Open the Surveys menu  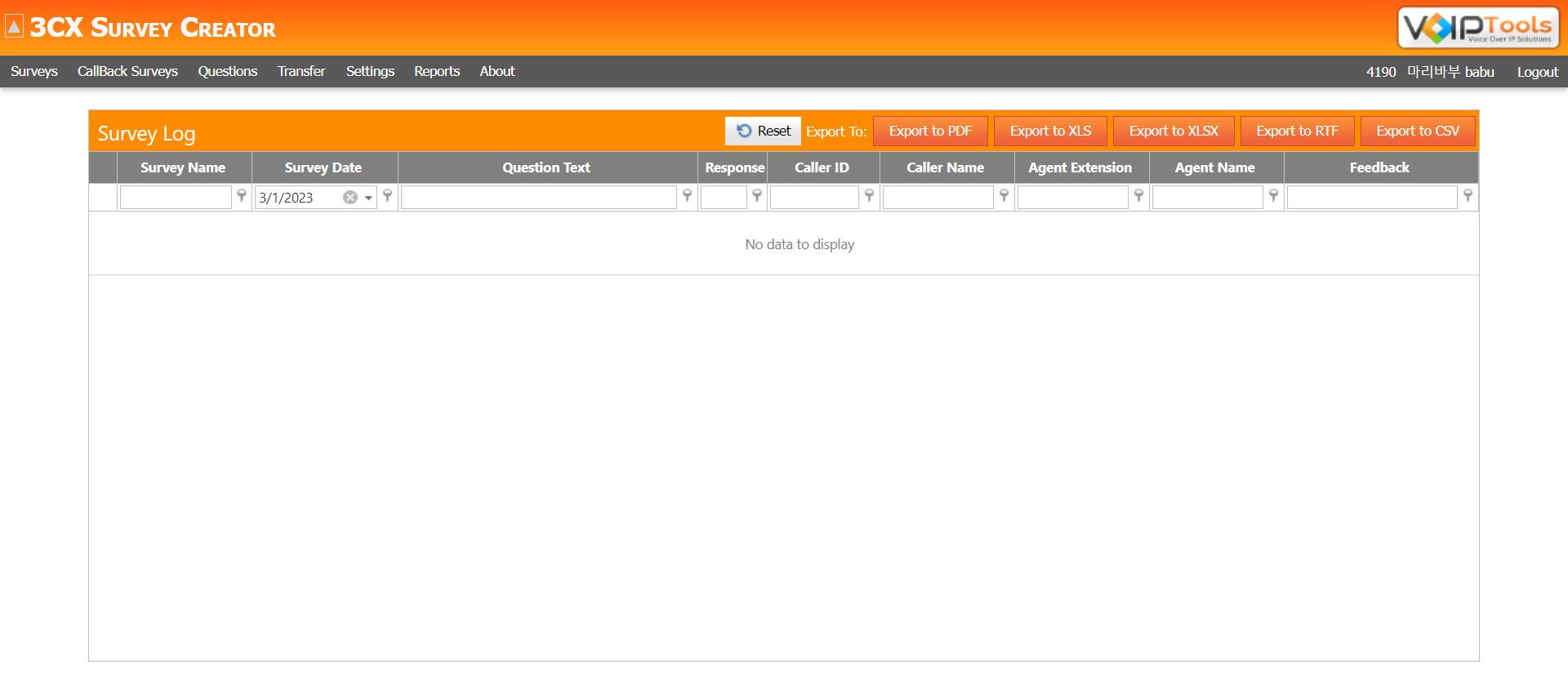click(x=34, y=71)
